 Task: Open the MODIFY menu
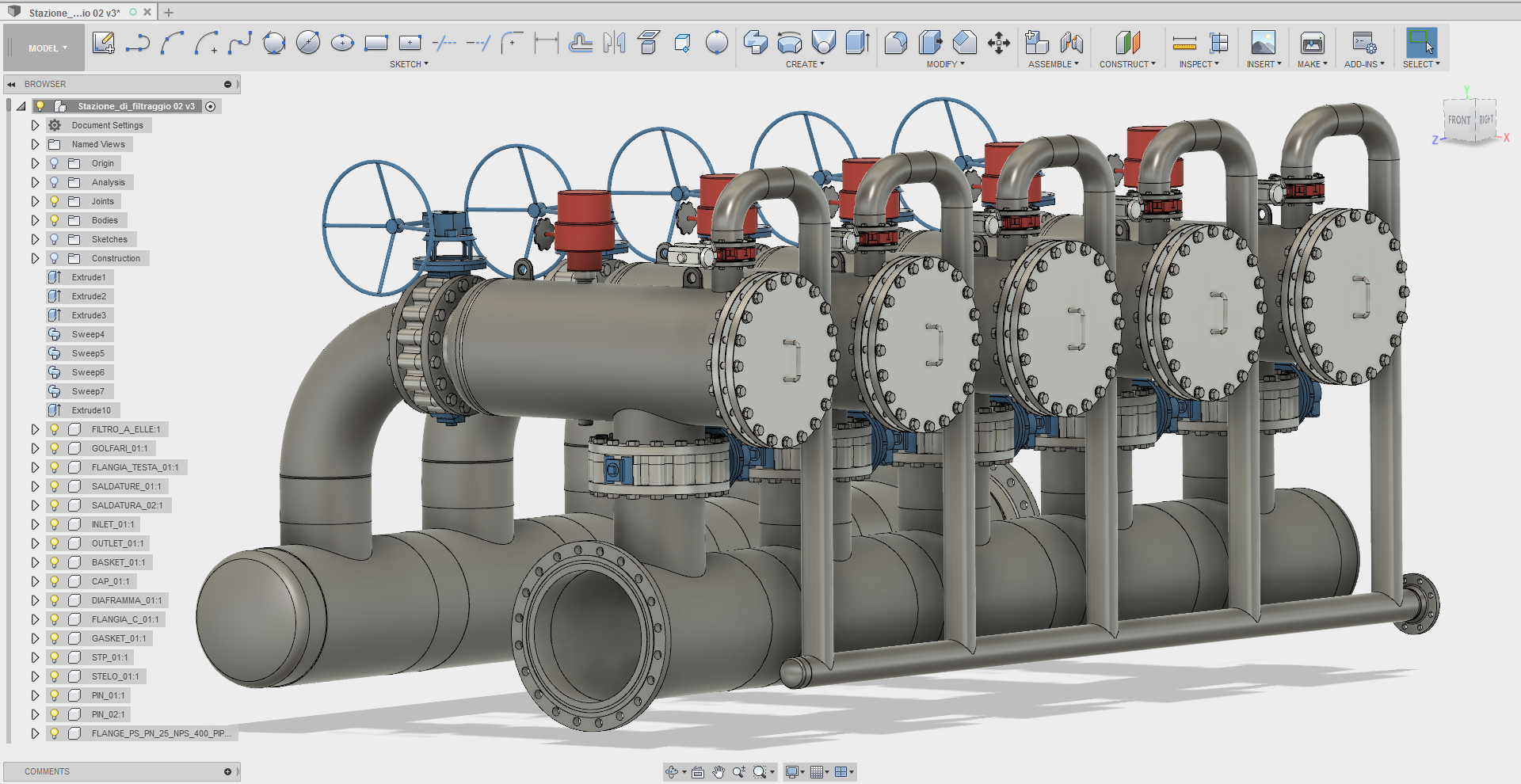(945, 64)
